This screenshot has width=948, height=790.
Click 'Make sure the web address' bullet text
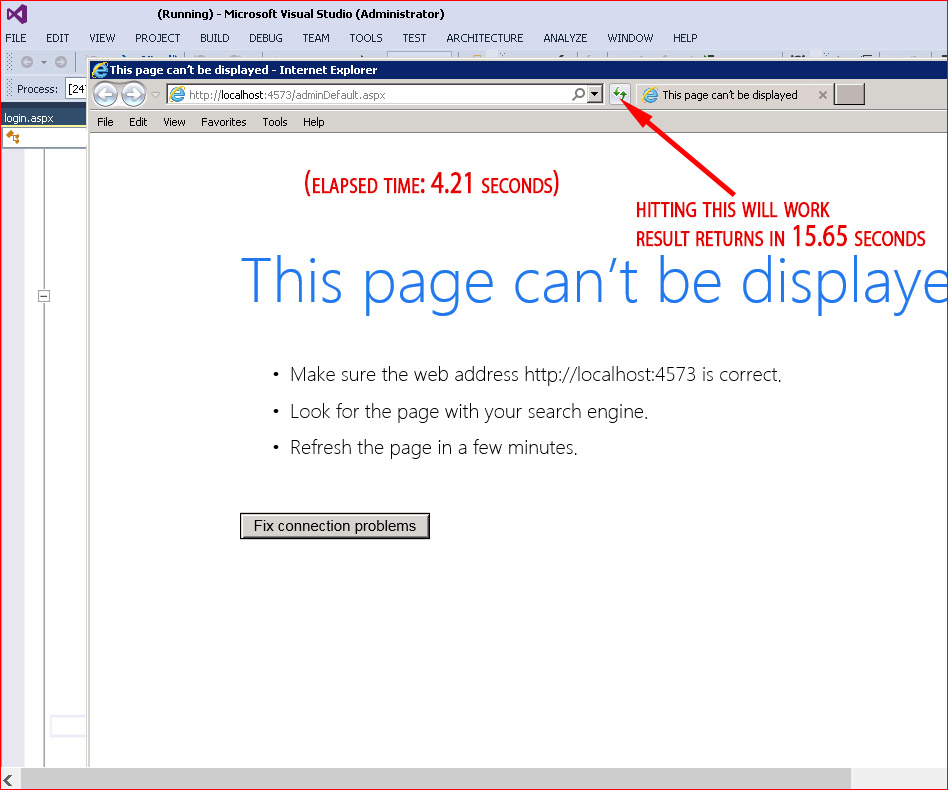click(536, 375)
